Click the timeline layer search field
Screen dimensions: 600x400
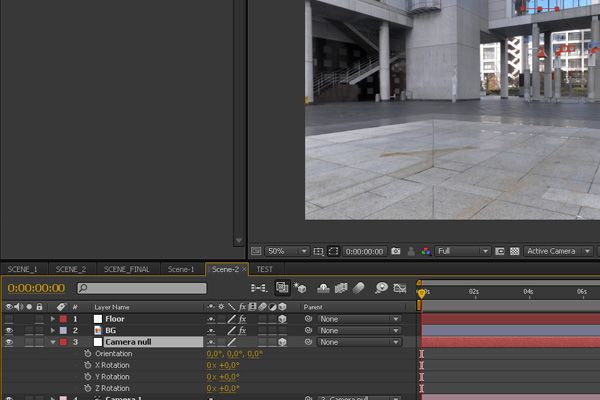(x=142, y=288)
